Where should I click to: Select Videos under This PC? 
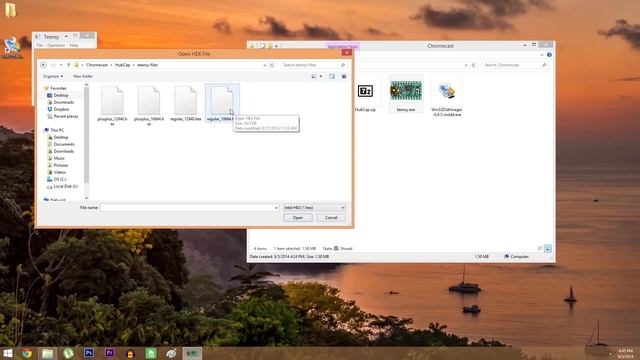60,172
